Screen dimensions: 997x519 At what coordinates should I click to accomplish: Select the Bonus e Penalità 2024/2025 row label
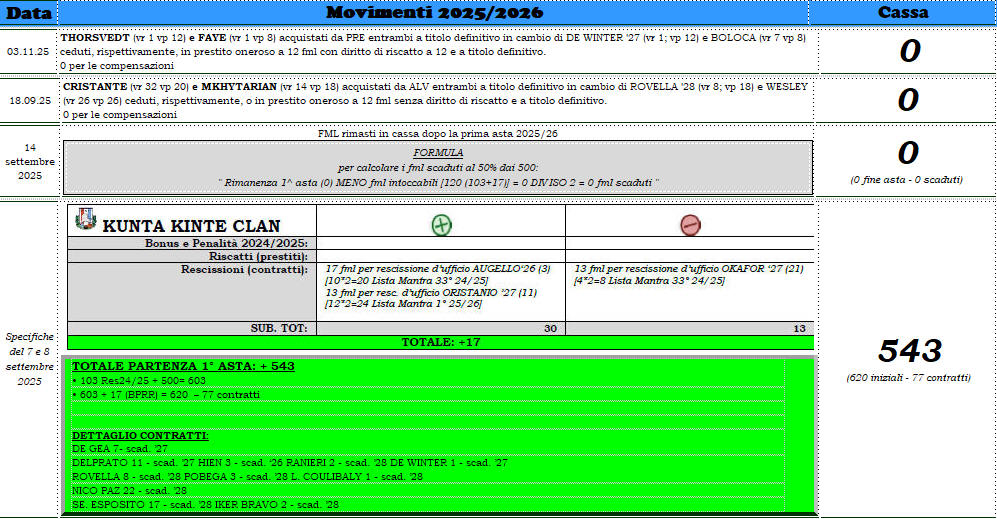pyautogui.click(x=225, y=243)
